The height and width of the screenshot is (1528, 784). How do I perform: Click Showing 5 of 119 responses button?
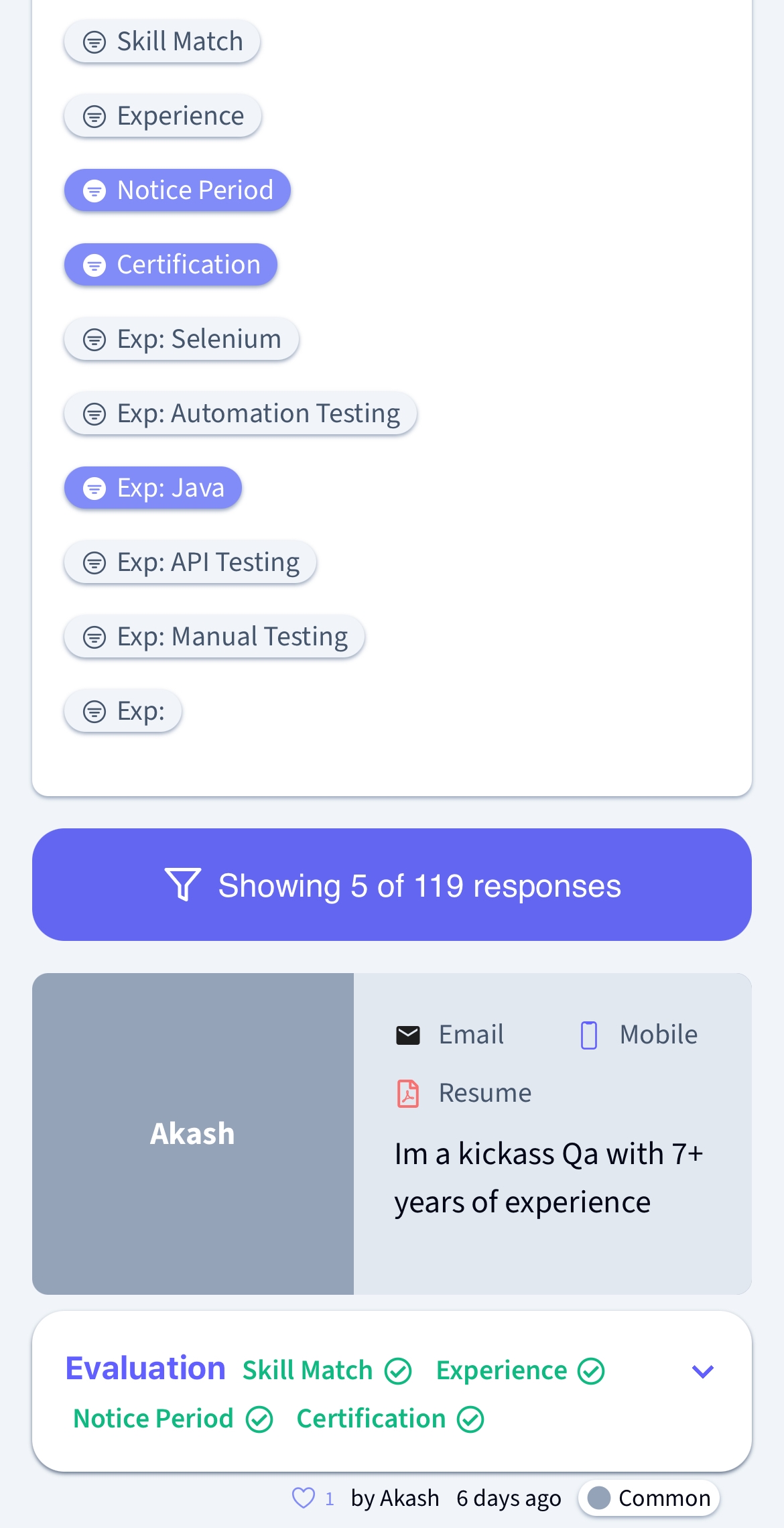point(392,885)
